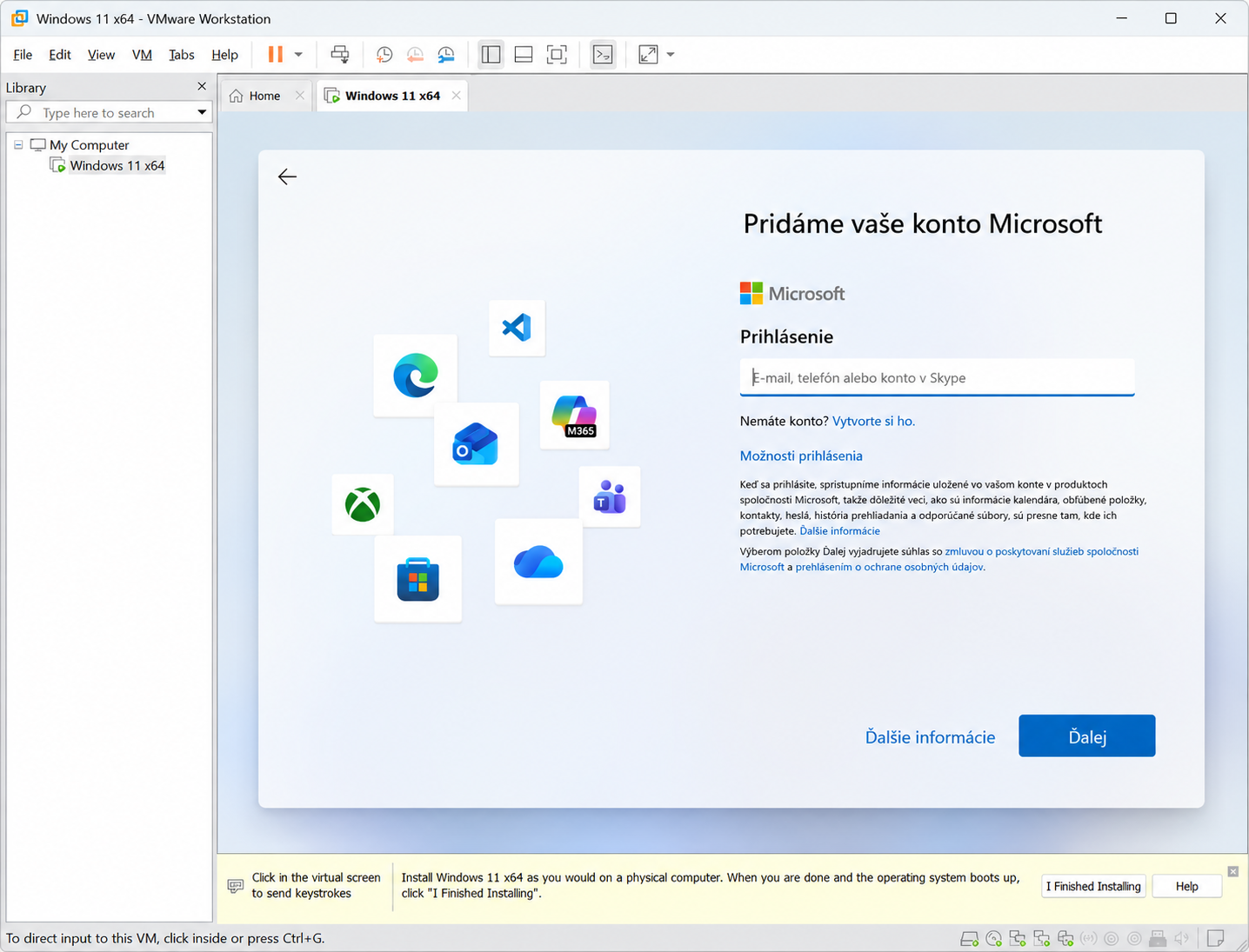Click the 'I Finished Installing' button
Screen dimensions: 1249x952
1093,886
